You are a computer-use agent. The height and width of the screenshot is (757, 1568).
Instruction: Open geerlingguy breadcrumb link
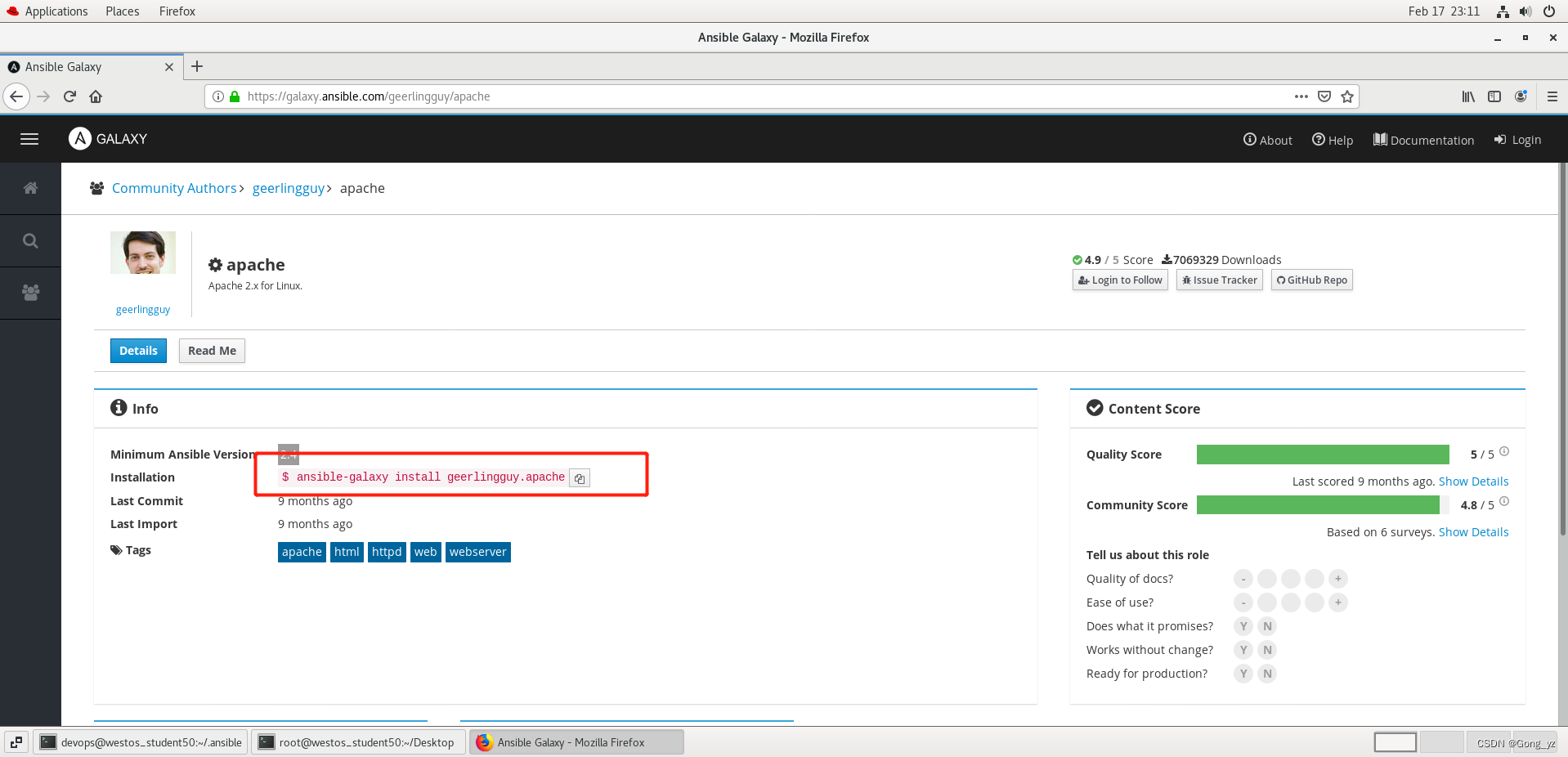(289, 188)
